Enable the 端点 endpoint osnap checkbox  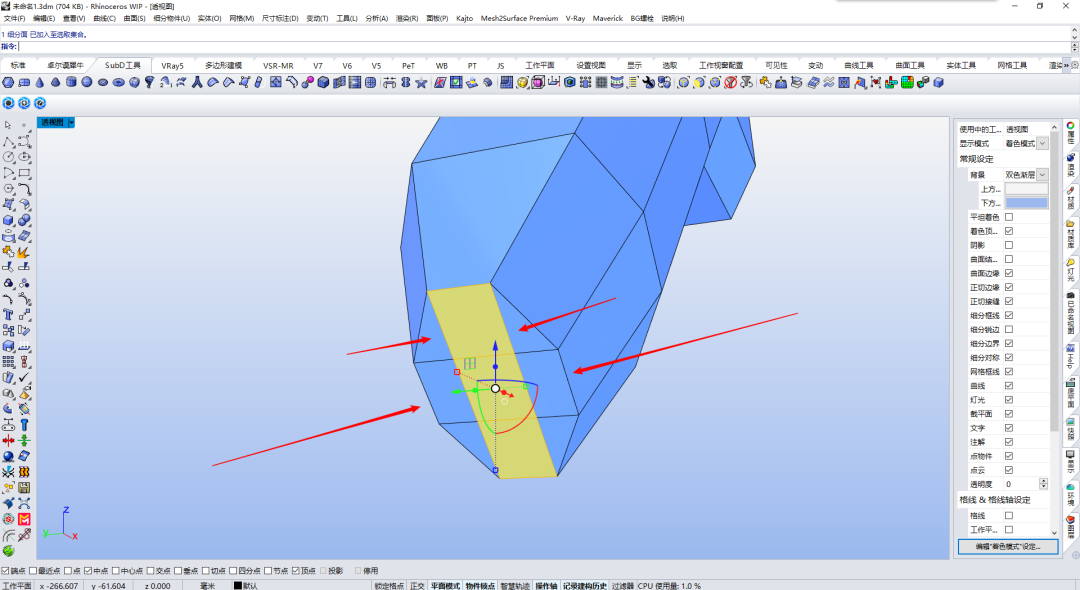click(x=6, y=571)
